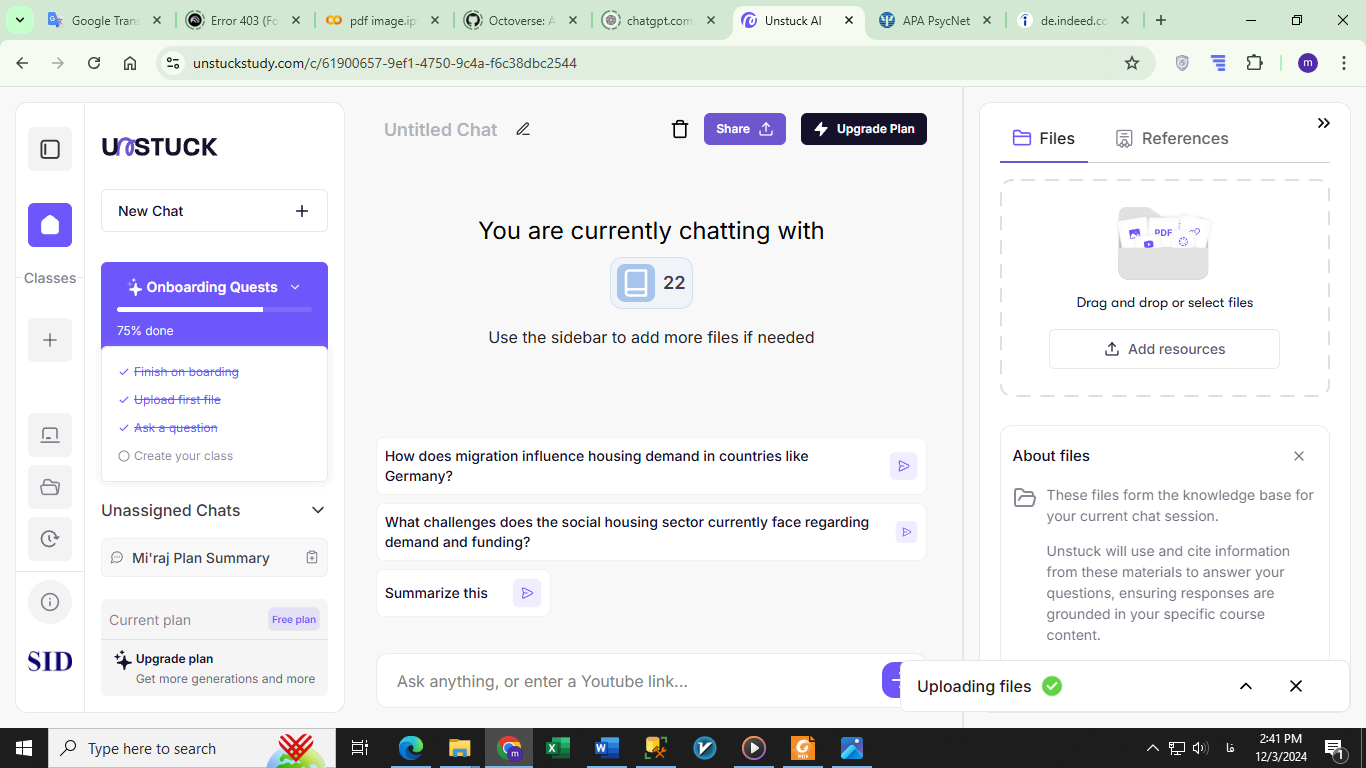Click the Upgrade Plan button

[864, 129]
